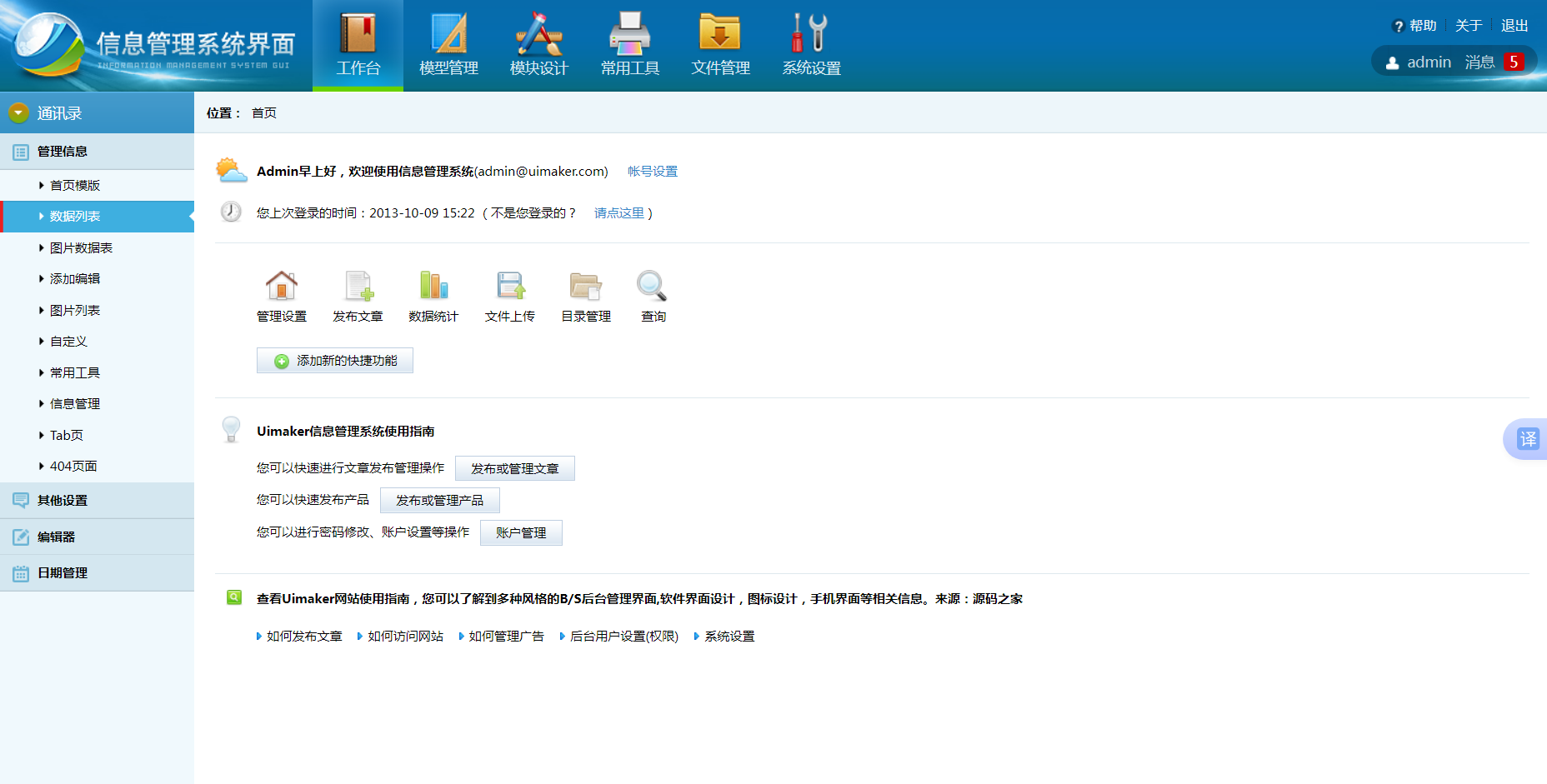Open 文件管理 in the top toolbar
1547x784 pixels.
coord(720,45)
